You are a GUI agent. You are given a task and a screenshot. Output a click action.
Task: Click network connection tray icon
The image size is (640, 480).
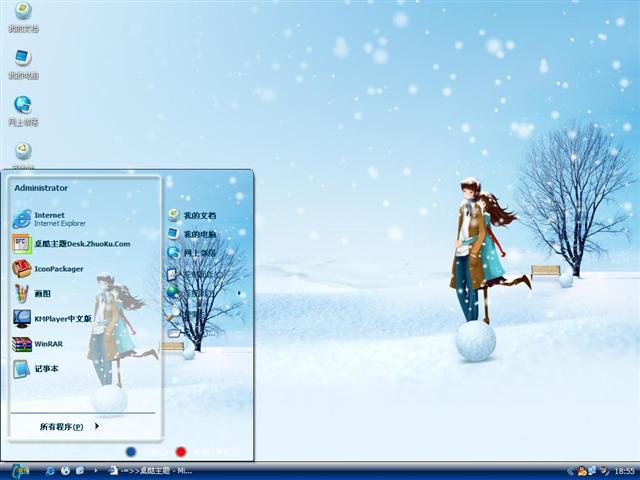coord(592,471)
